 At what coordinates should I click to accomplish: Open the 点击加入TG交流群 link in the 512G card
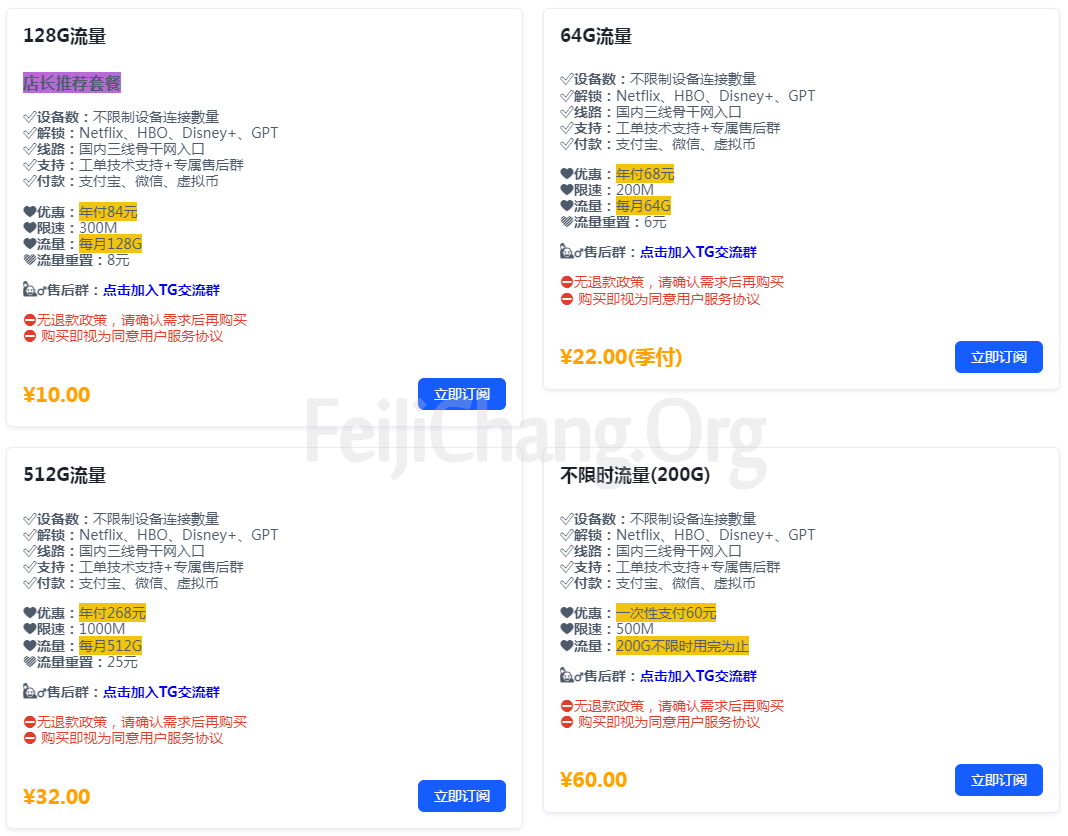point(161,692)
